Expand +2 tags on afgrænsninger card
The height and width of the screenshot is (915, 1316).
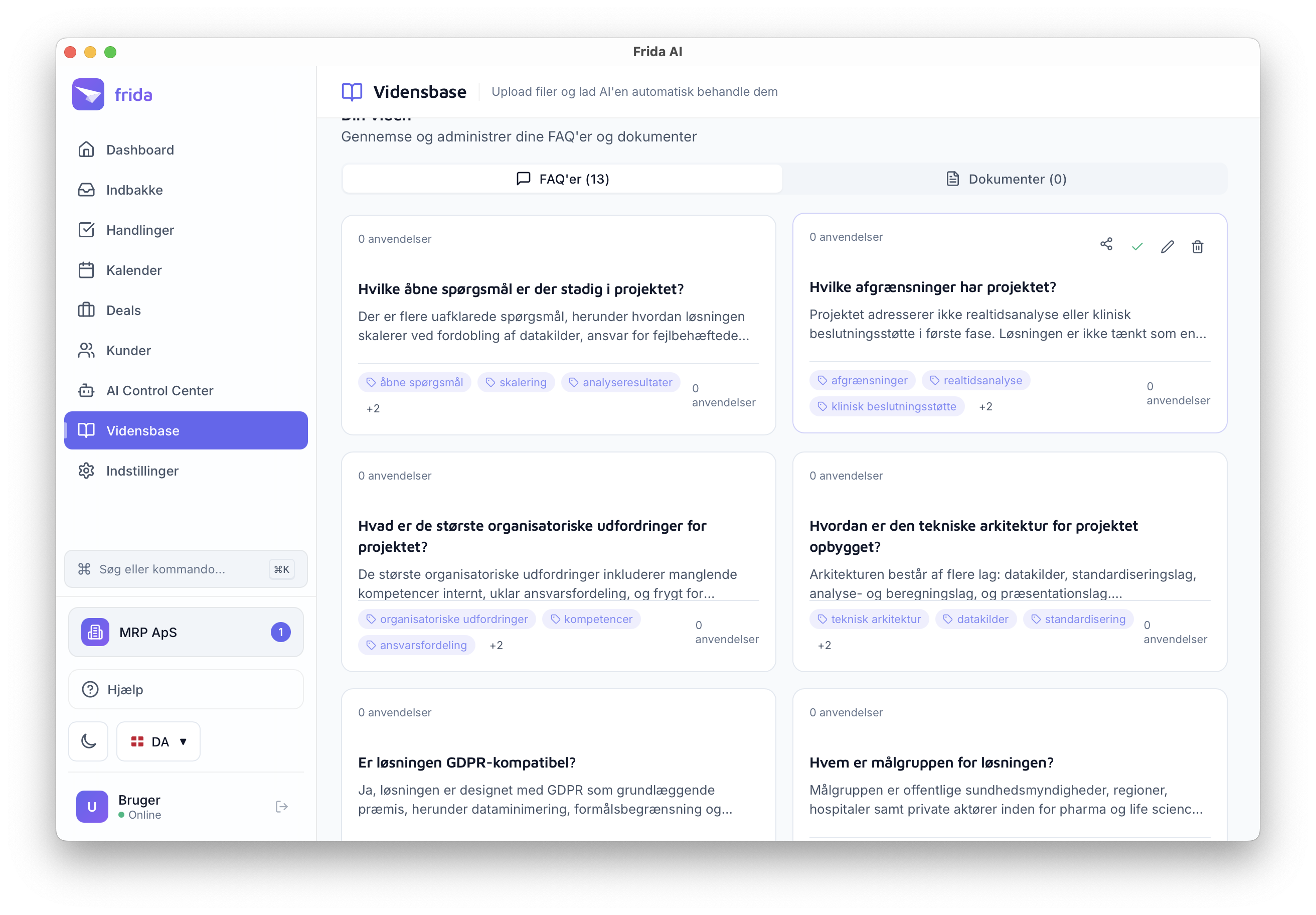click(x=985, y=406)
